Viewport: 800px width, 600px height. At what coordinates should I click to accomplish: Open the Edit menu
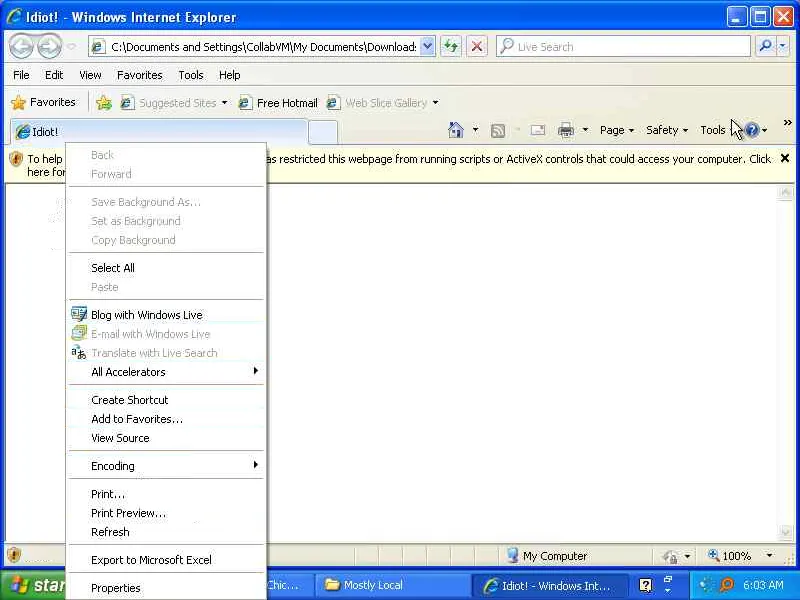pos(54,75)
